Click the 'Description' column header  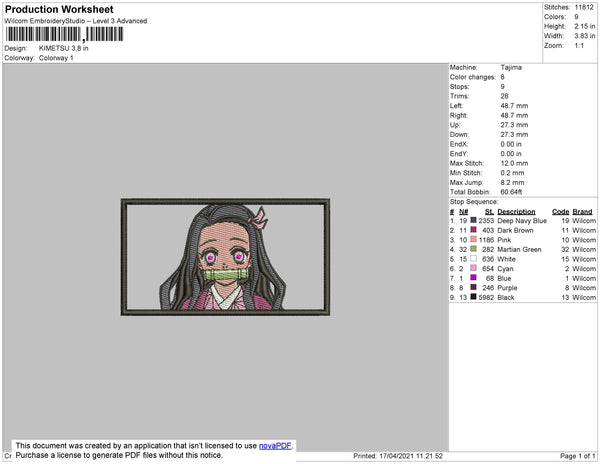pyautogui.click(x=516, y=212)
